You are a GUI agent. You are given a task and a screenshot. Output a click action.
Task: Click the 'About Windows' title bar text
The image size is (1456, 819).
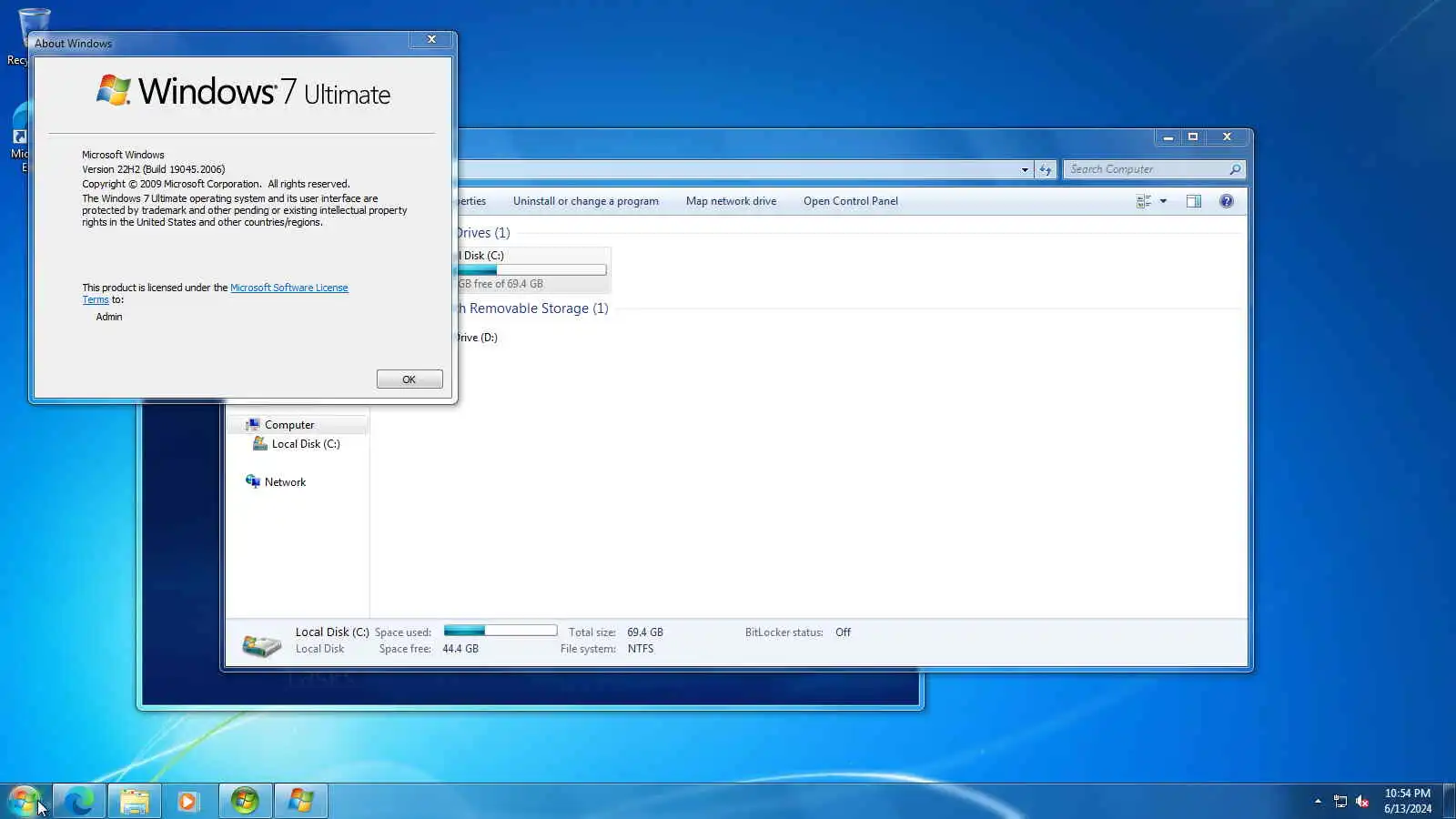click(x=74, y=44)
